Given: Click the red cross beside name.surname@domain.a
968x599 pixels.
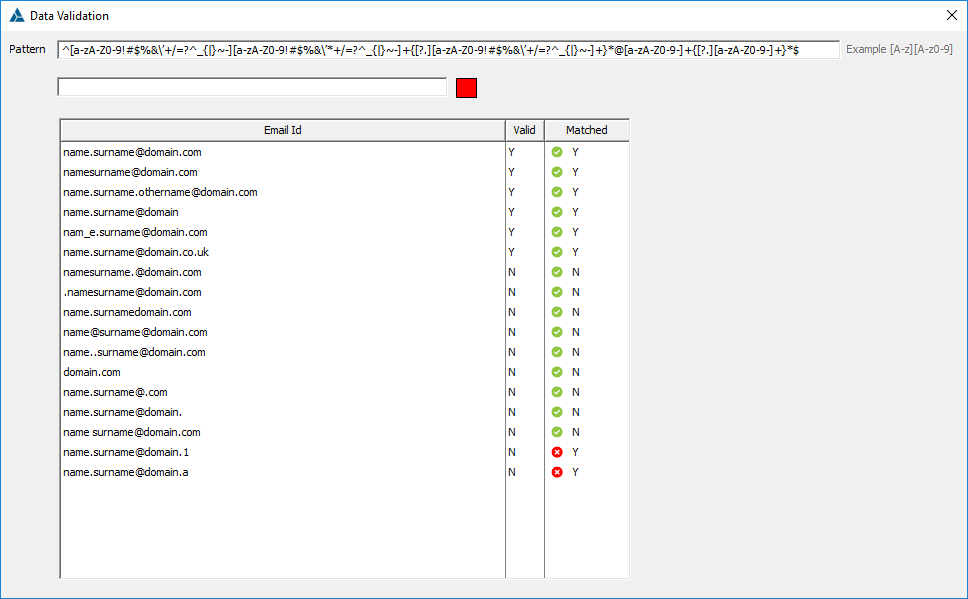Looking at the screenshot, I should pos(557,472).
